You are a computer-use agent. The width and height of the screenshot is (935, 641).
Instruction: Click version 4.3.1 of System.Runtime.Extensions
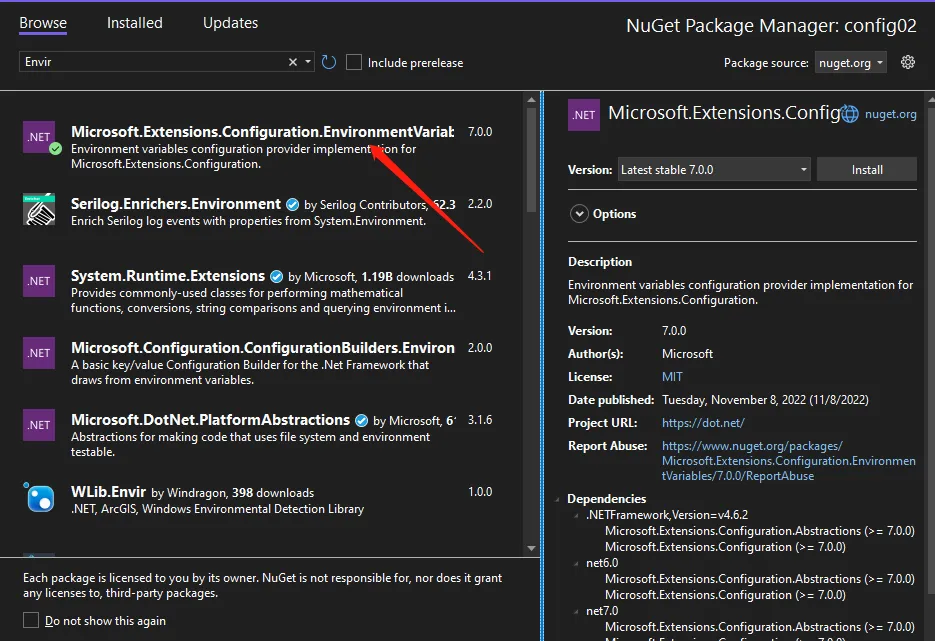pyautogui.click(x=479, y=276)
